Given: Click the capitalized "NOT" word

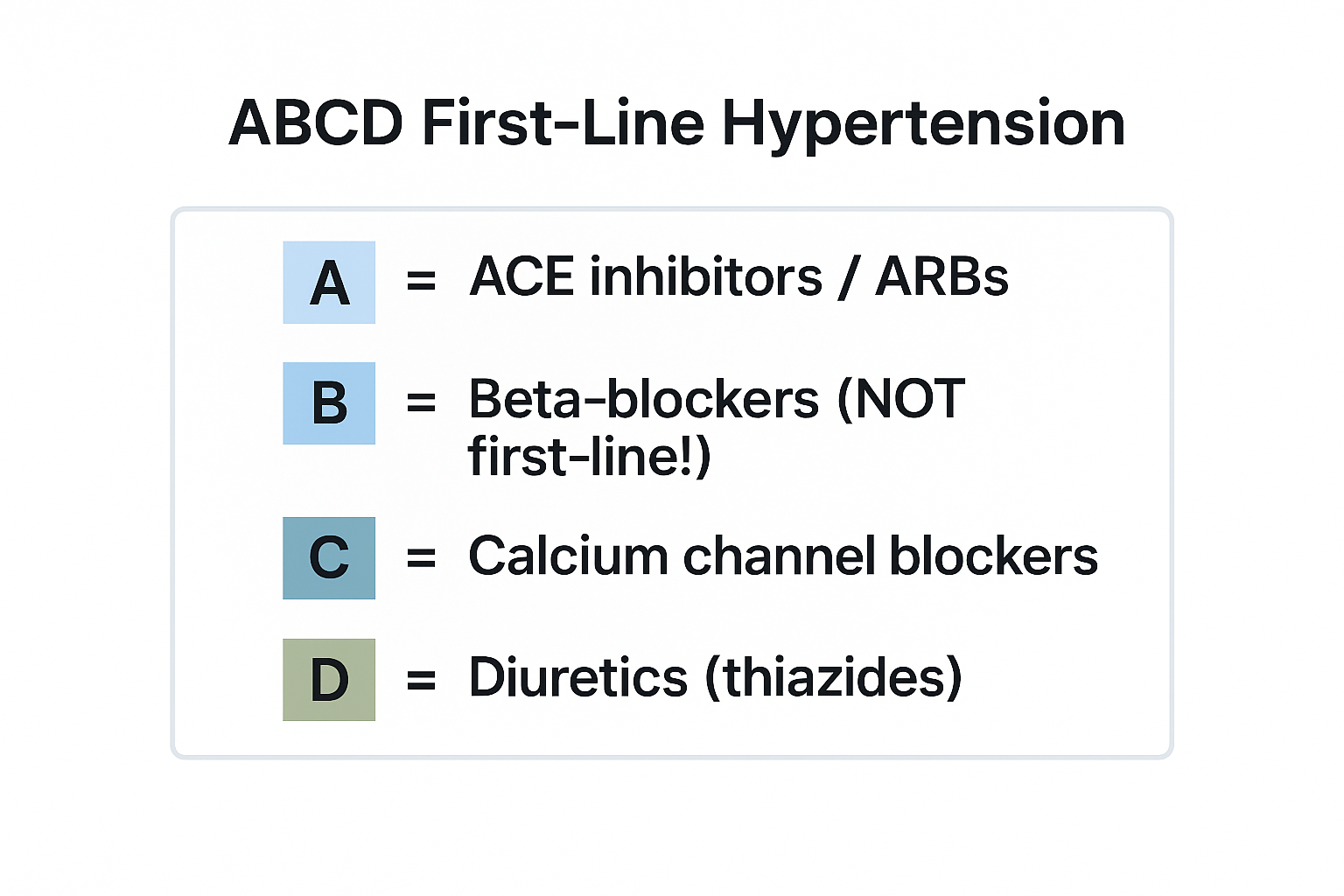Looking at the screenshot, I should (x=910, y=399).
